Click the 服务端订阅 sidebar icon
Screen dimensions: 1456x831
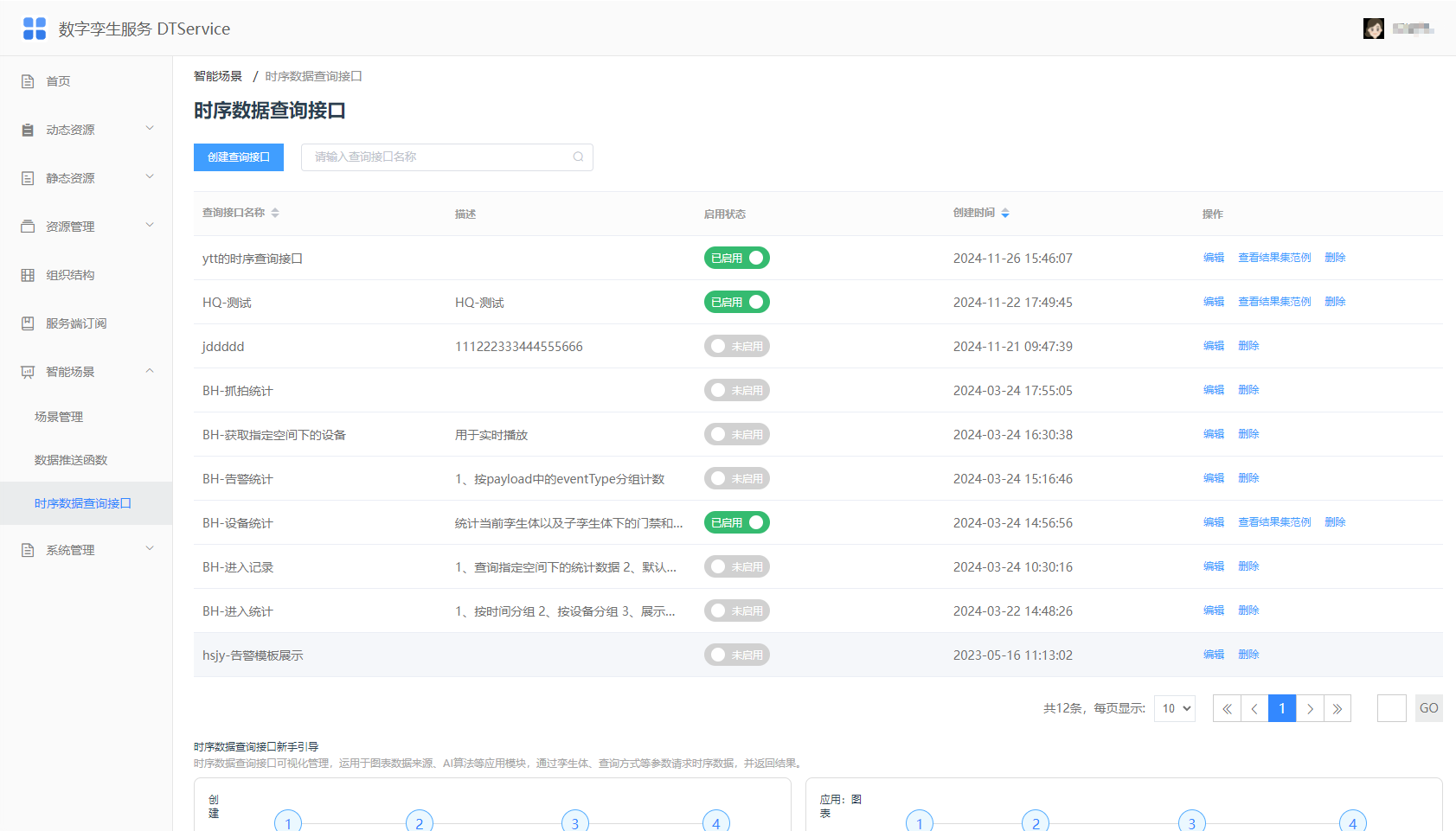click(28, 323)
